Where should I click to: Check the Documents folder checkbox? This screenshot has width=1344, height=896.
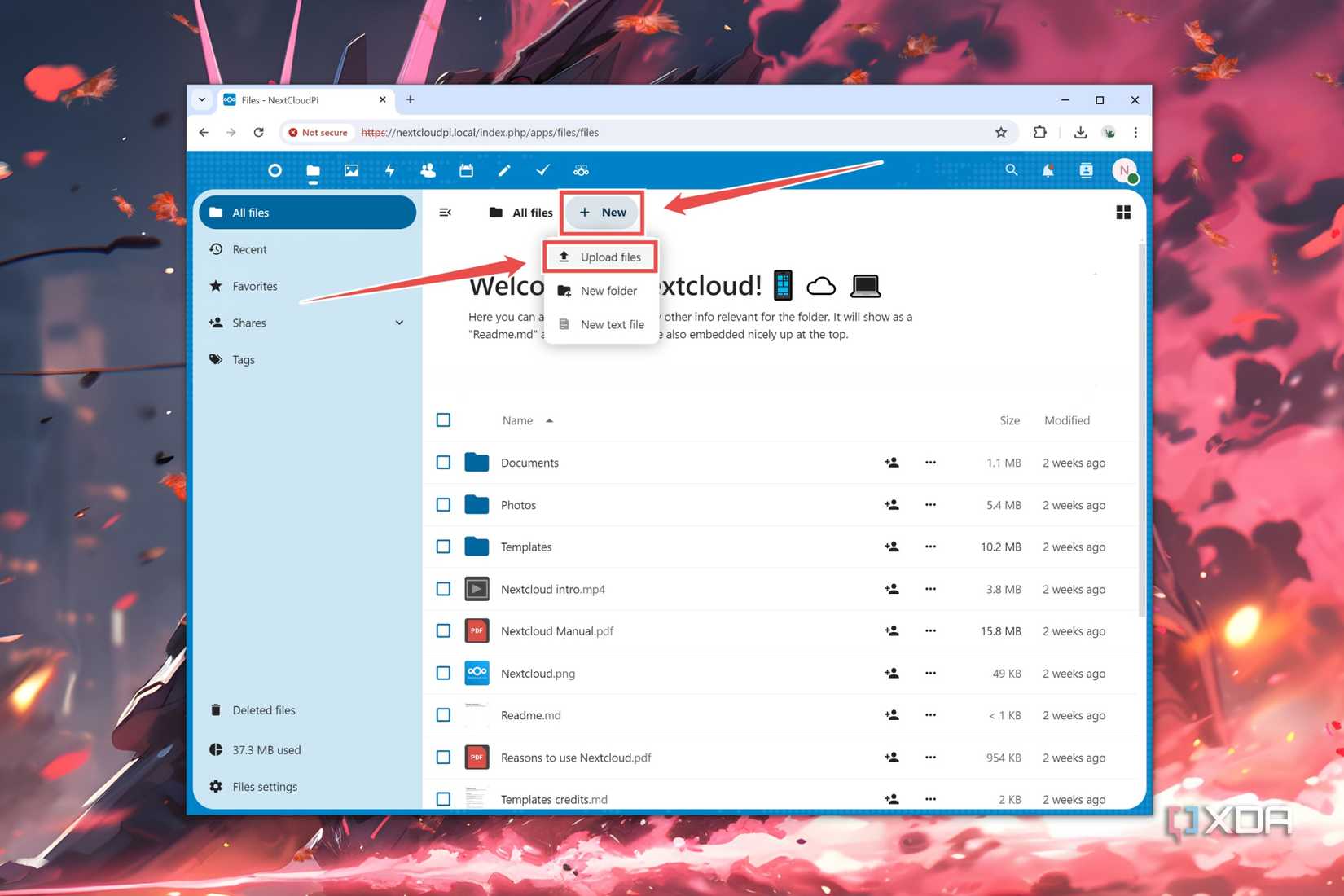(443, 463)
